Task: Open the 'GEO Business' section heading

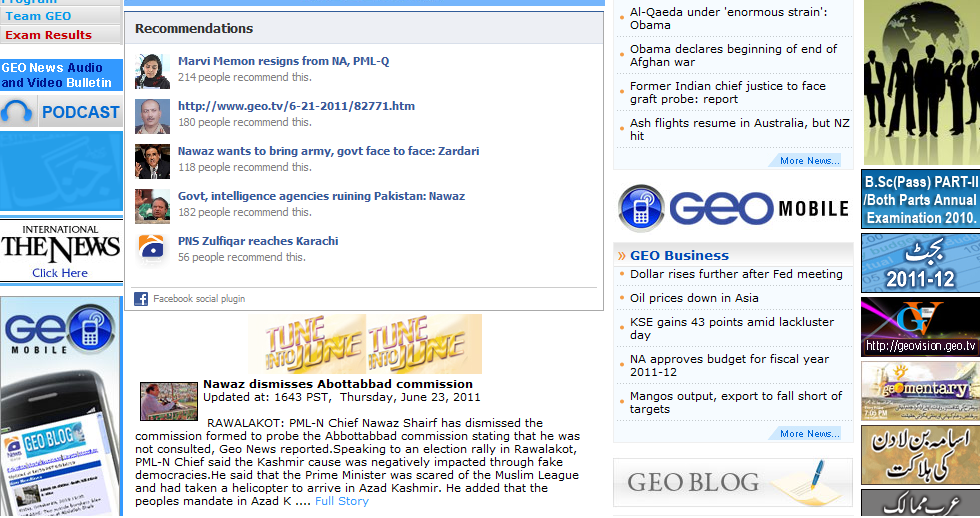Action: pos(679,255)
